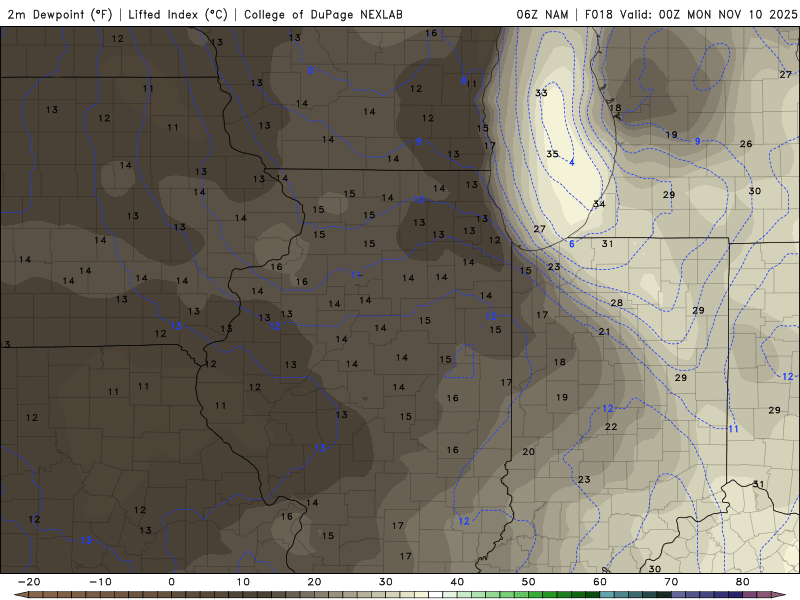Click the "80" label on the color scale
This screenshot has height=600, width=800.
tap(743, 582)
